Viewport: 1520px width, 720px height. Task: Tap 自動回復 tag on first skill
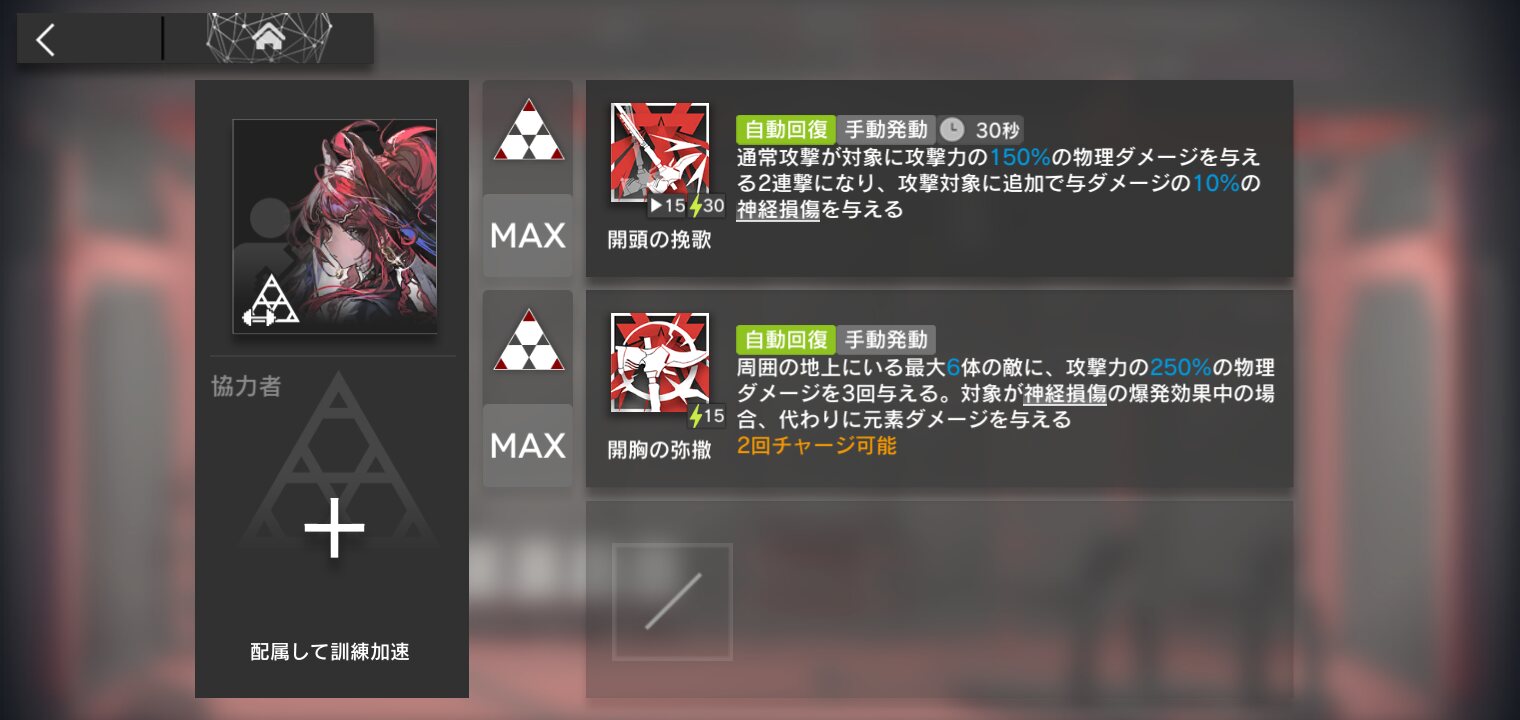click(x=785, y=129)
